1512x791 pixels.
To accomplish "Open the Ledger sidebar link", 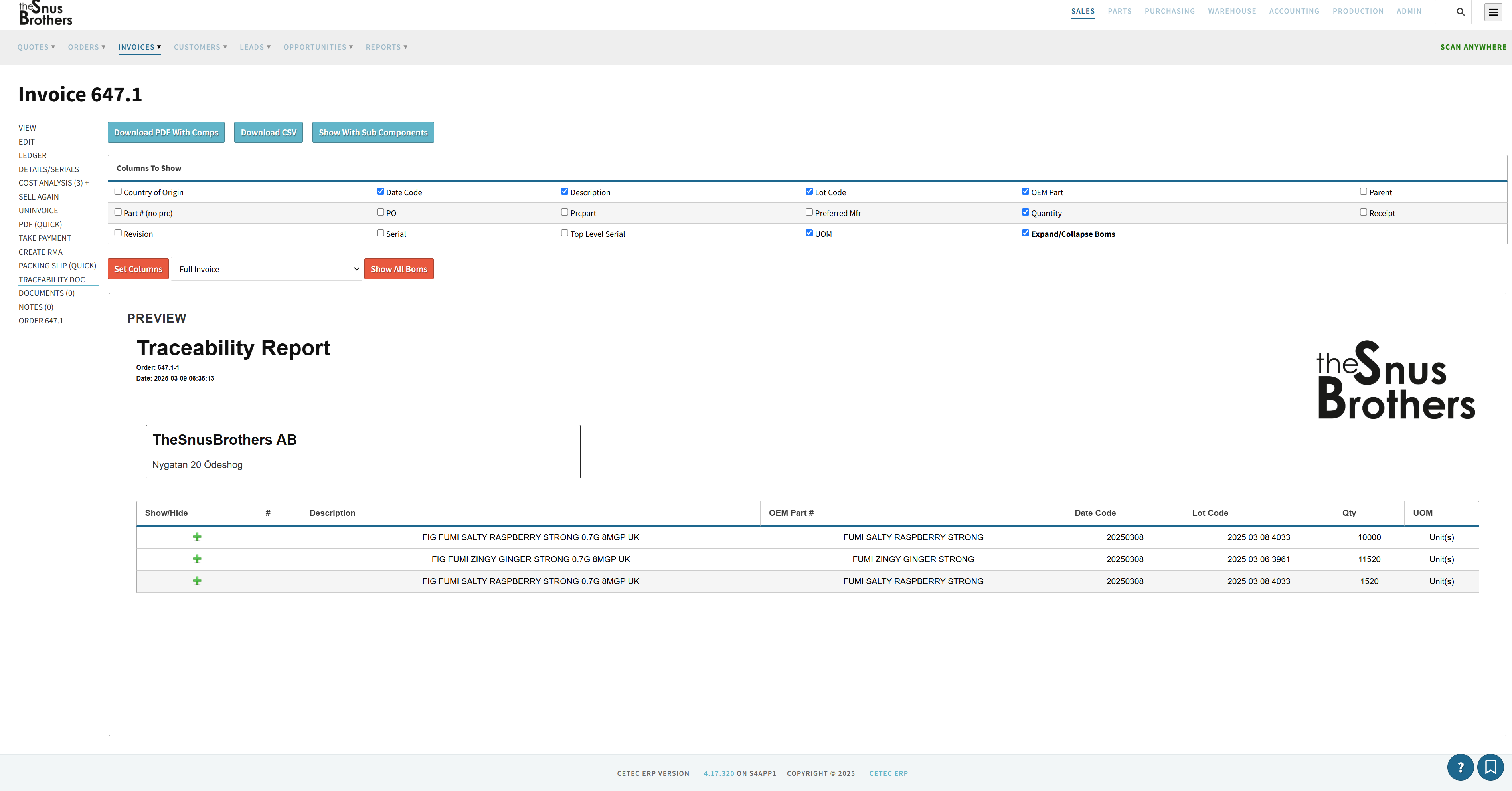I will (x=32, y=156).
